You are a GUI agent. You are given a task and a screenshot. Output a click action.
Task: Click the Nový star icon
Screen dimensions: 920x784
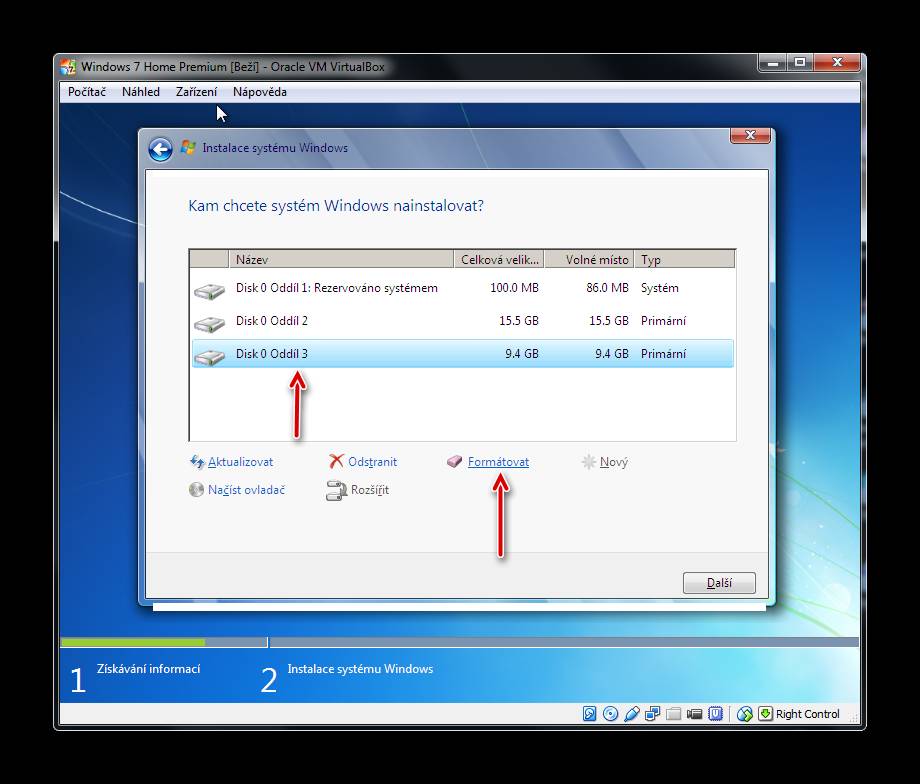[588, 462]
